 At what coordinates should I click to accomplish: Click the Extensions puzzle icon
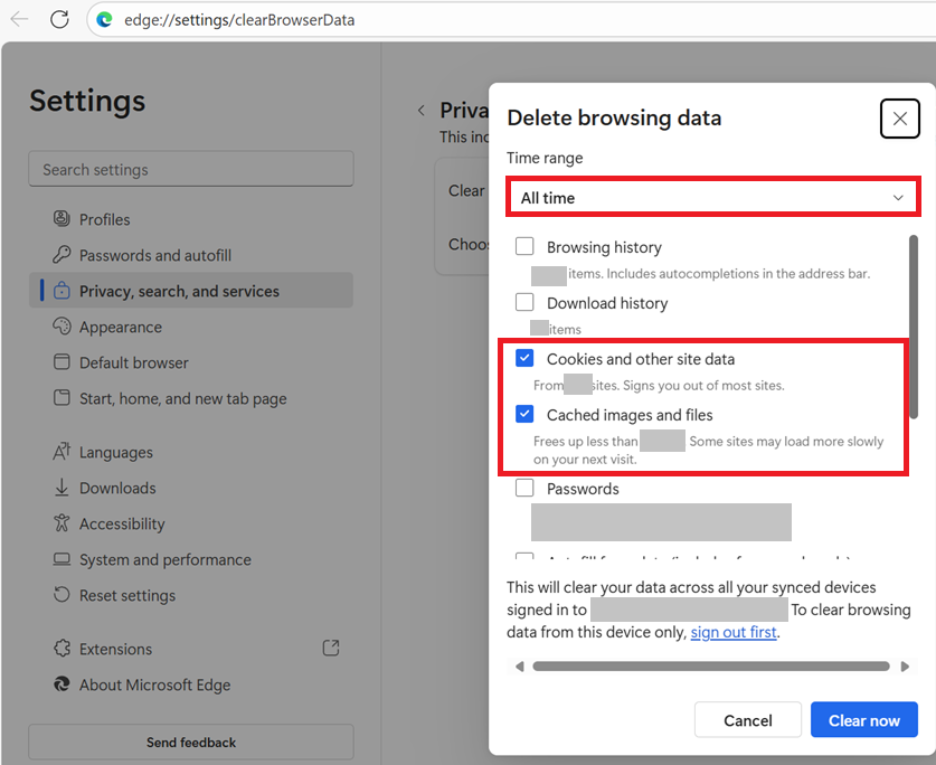(61, 648)
